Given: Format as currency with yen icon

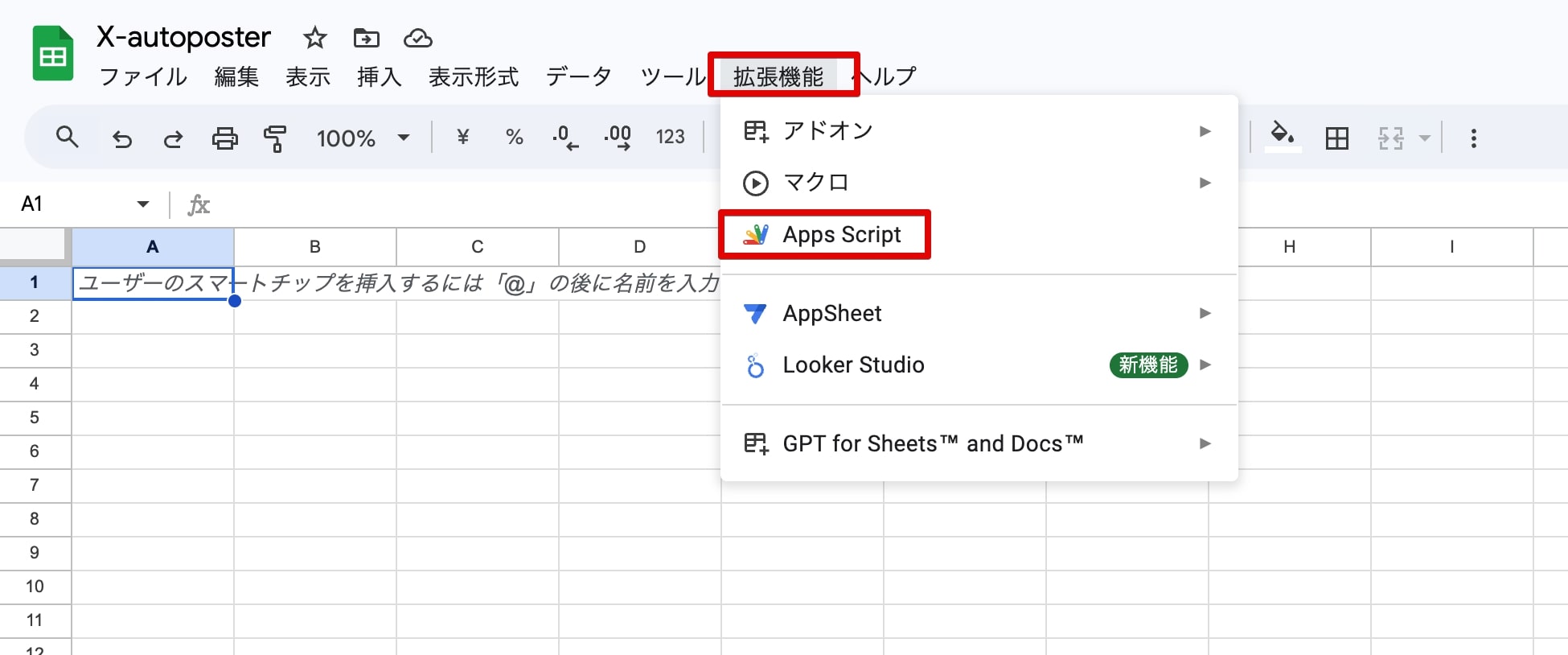Looking at the screenshot, I should point(462,137).
